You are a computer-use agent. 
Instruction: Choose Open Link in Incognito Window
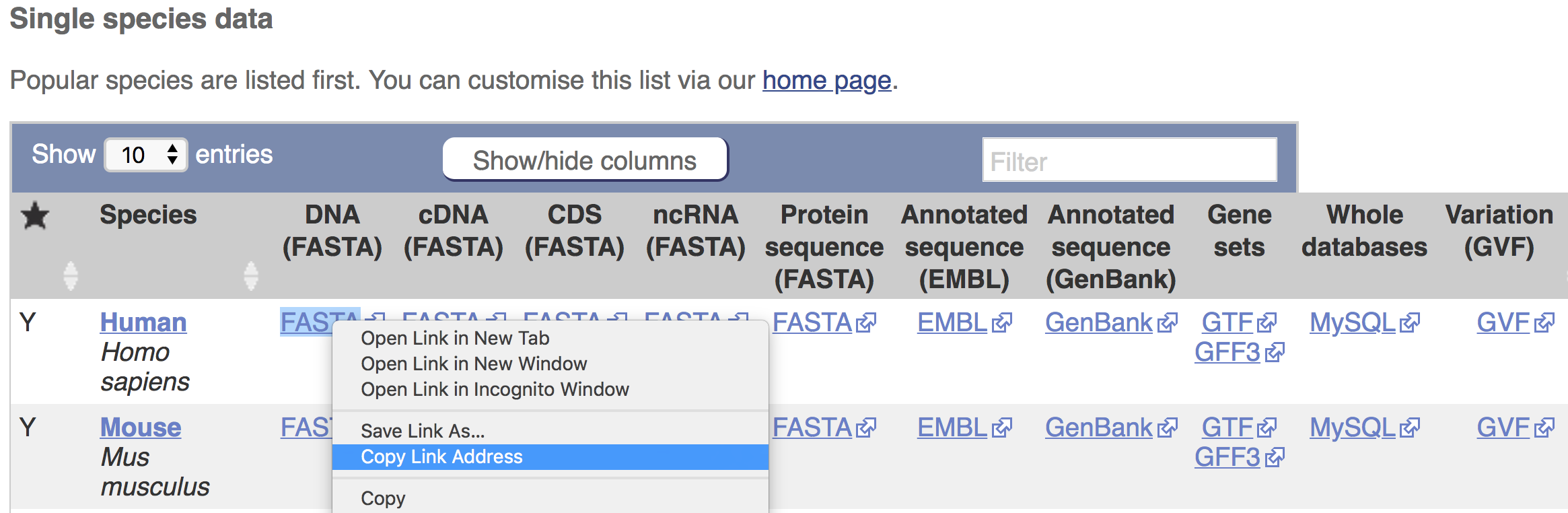pos(495,388)
